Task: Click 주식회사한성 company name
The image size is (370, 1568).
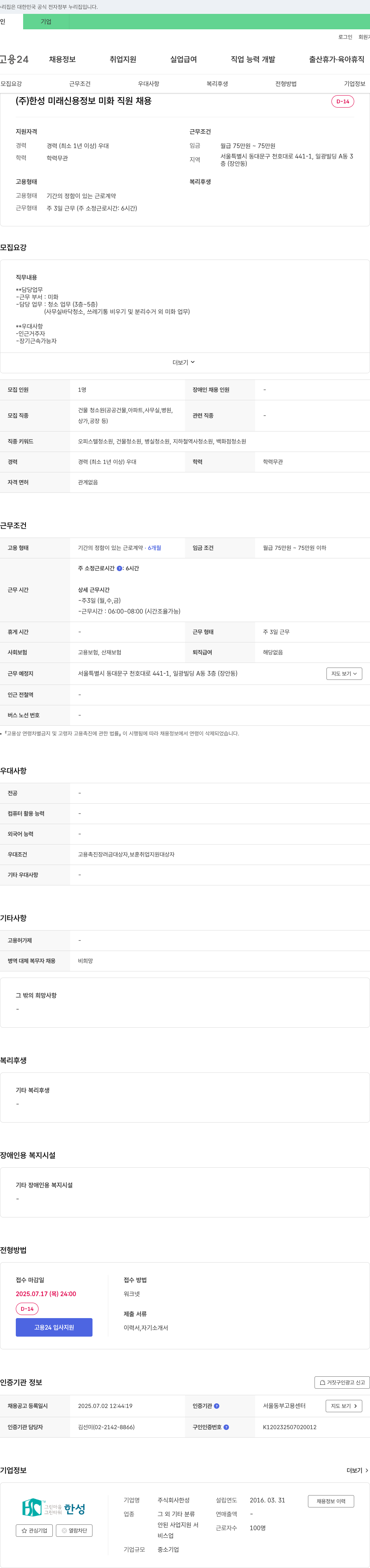Action: point(173,1500)
